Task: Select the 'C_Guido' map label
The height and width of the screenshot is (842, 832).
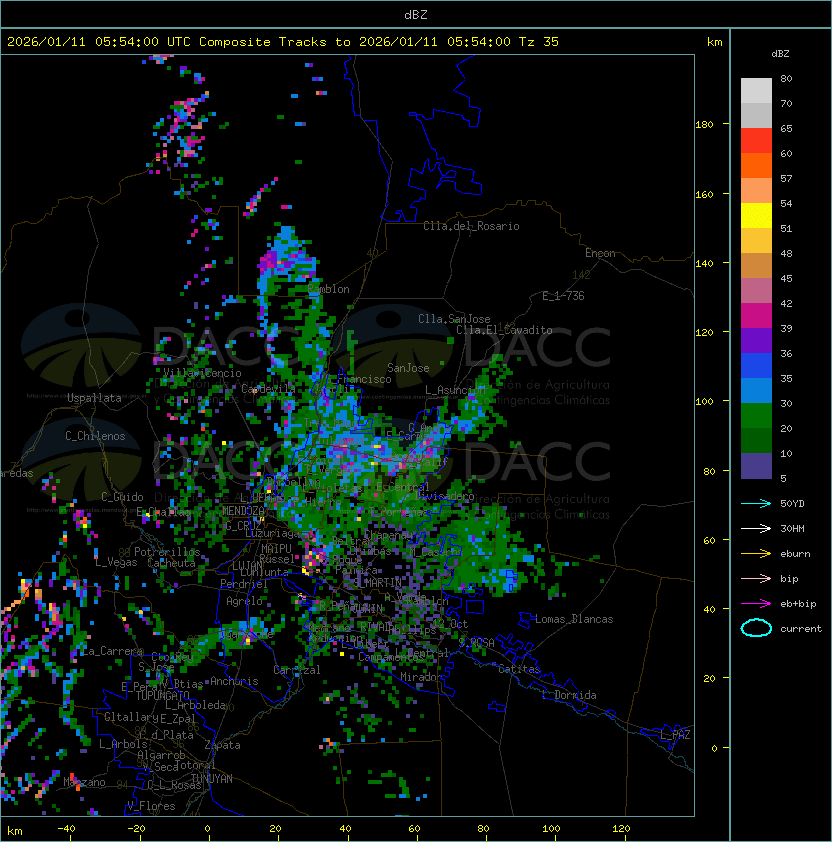Action: (x=122, y=497)
